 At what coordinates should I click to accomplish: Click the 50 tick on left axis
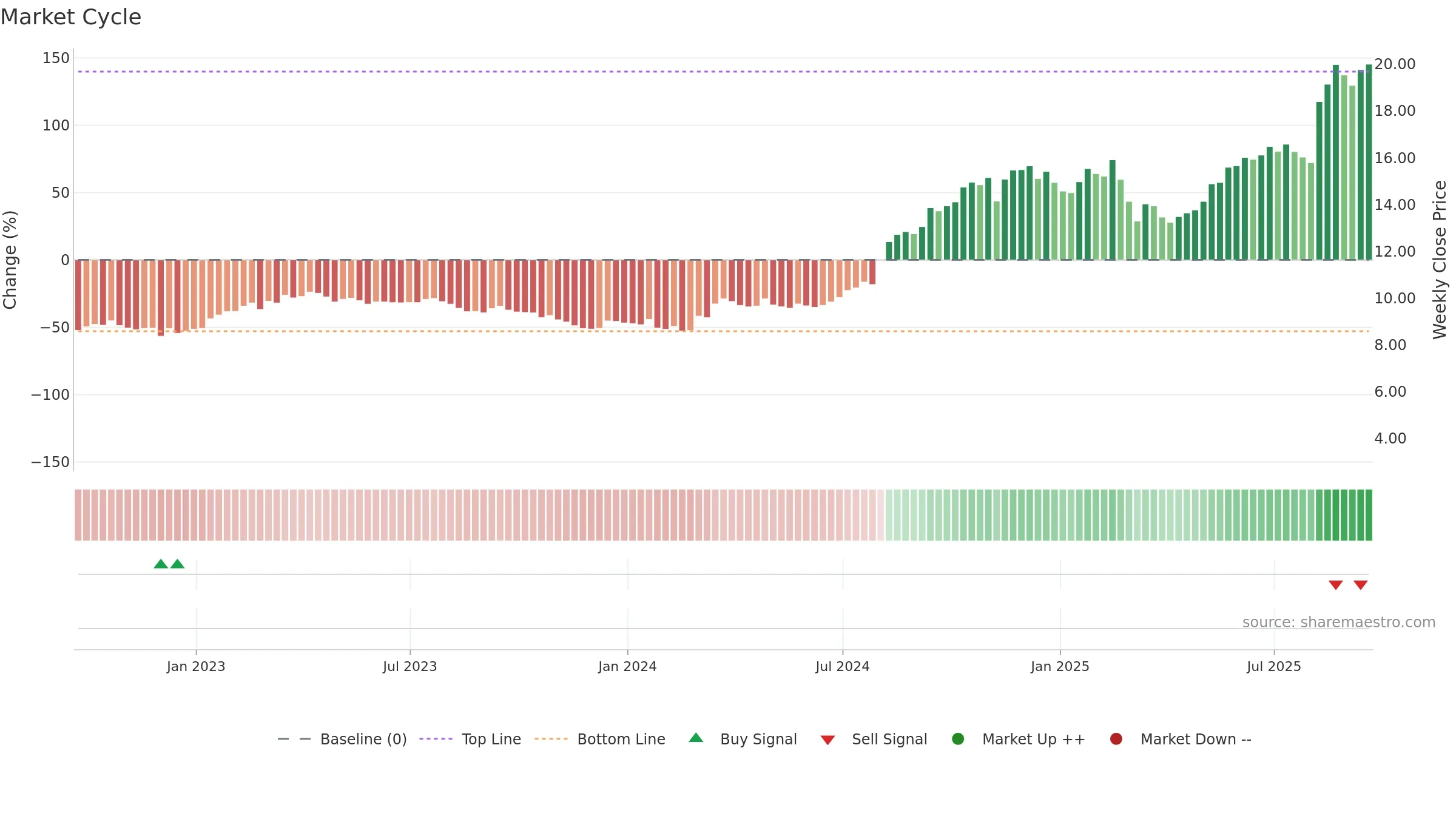pyautogui.click(x=61, y=193)
